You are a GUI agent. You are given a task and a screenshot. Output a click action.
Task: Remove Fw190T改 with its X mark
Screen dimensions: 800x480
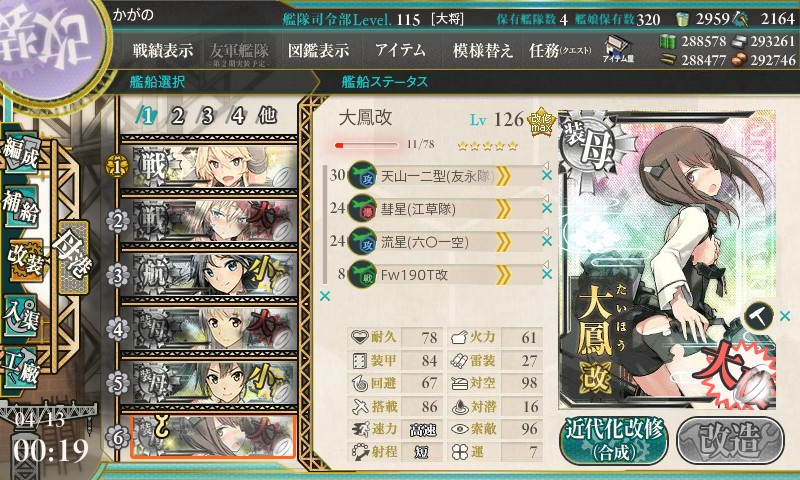tap(547, 274)
